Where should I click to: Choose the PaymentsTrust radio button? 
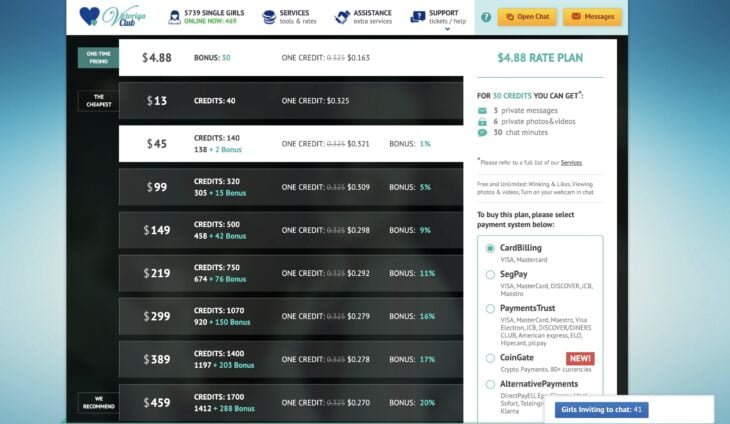point(490,308)
